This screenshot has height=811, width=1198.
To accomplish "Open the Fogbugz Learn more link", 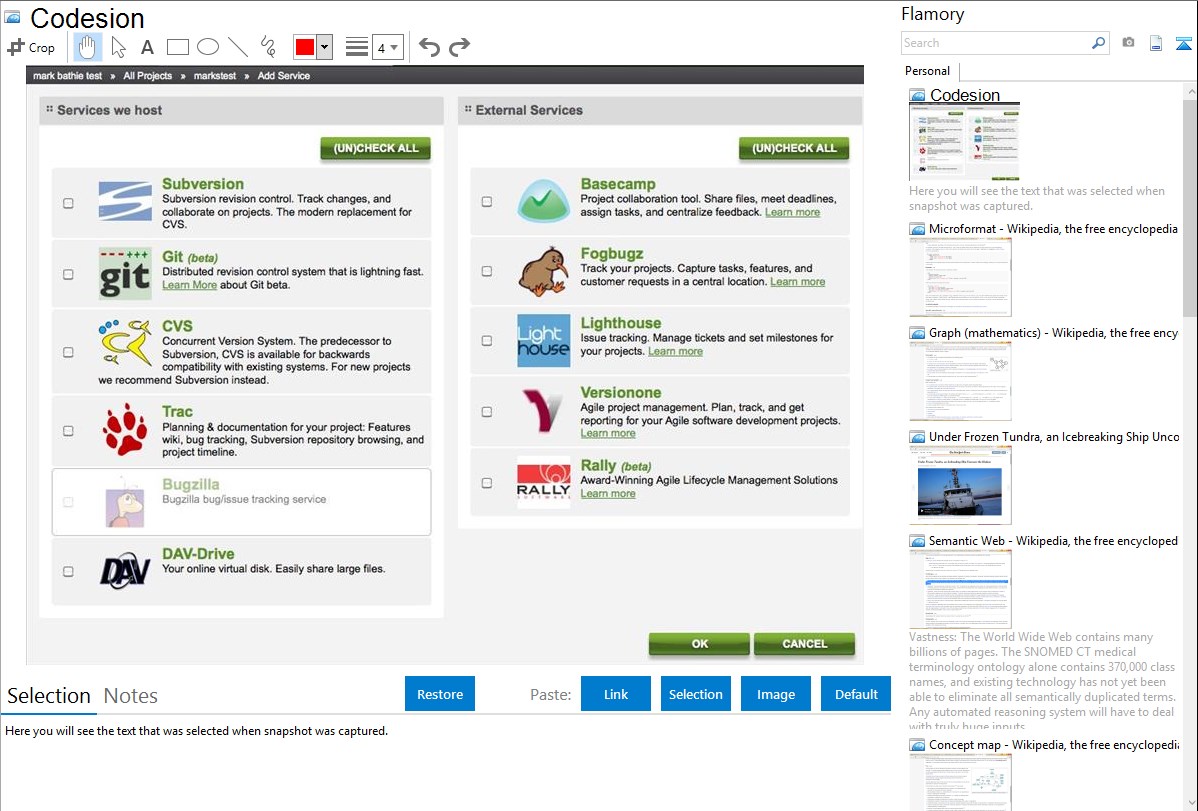I will click(798, 282).
